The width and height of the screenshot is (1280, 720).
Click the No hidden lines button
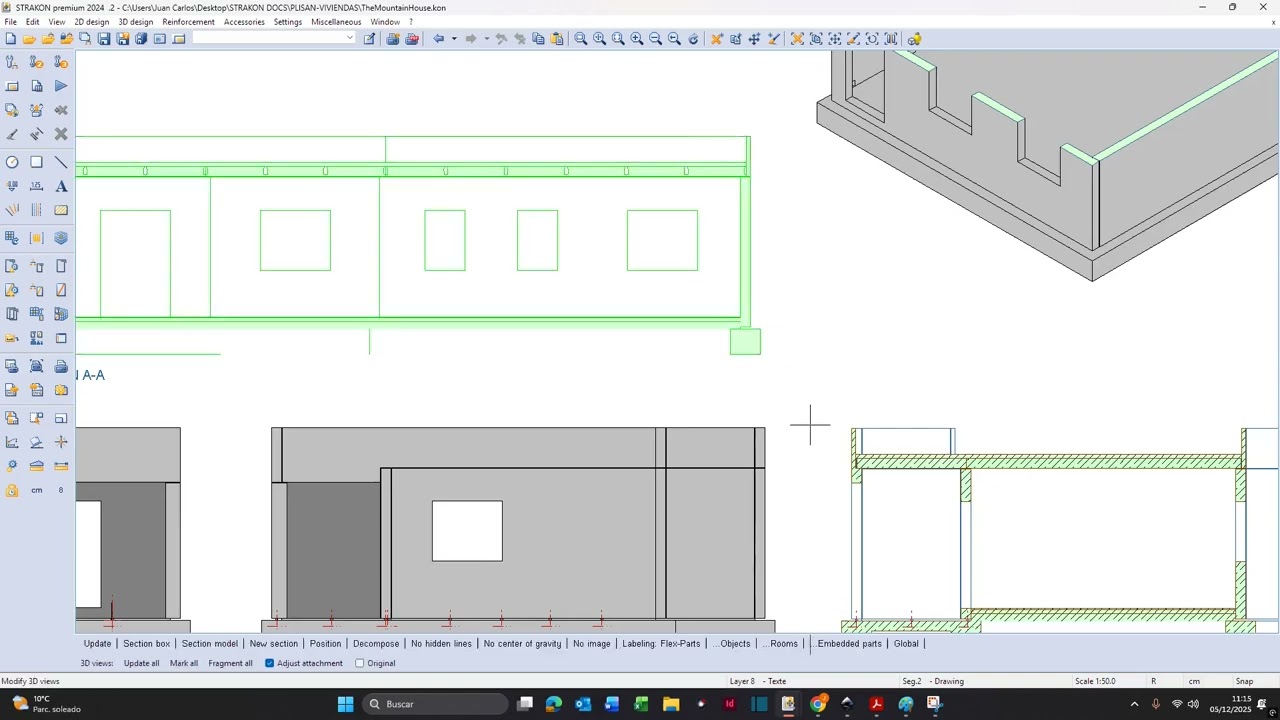point(441,644)
